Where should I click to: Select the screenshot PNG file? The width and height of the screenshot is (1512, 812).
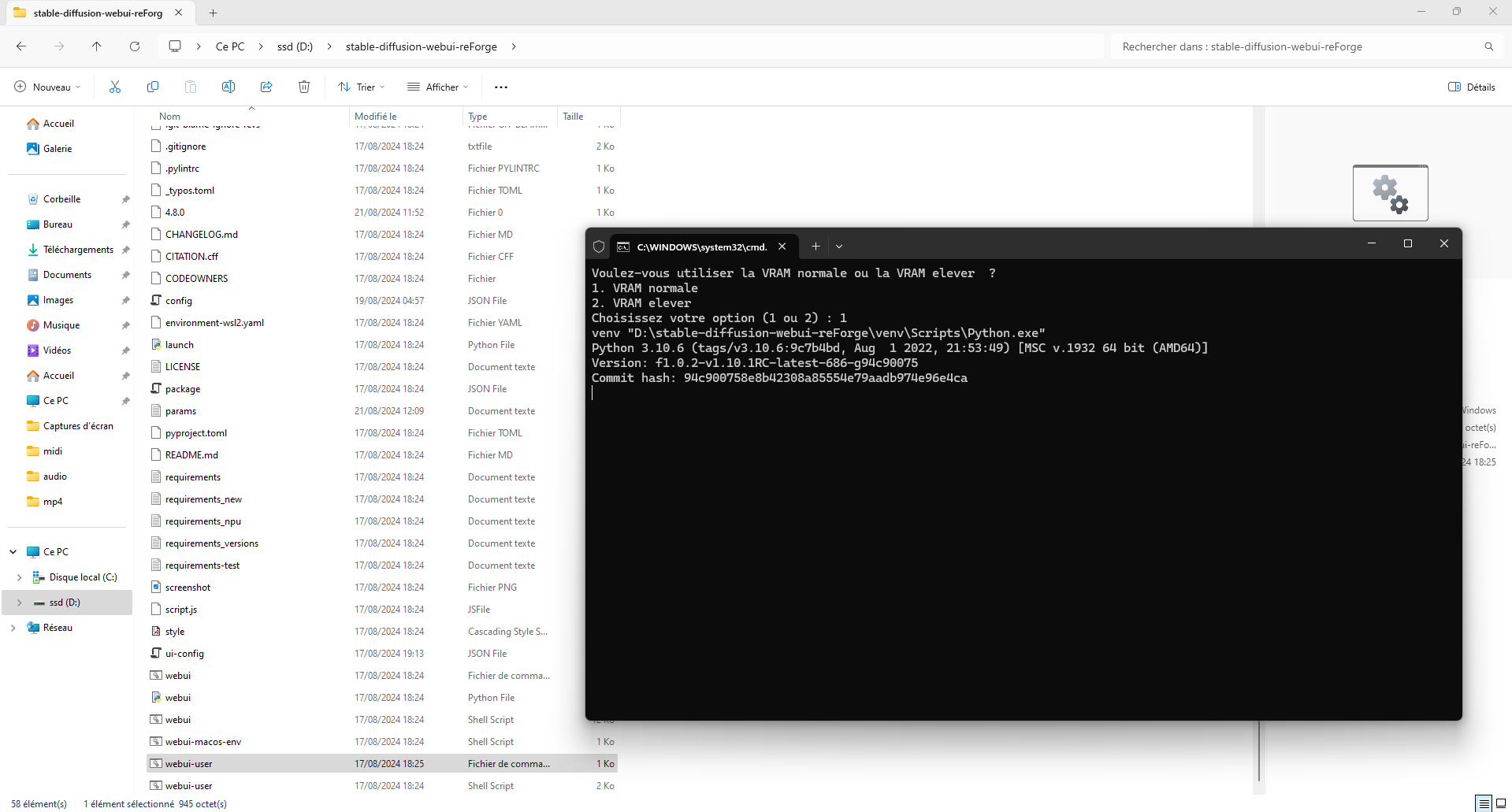tap(188, 588)
